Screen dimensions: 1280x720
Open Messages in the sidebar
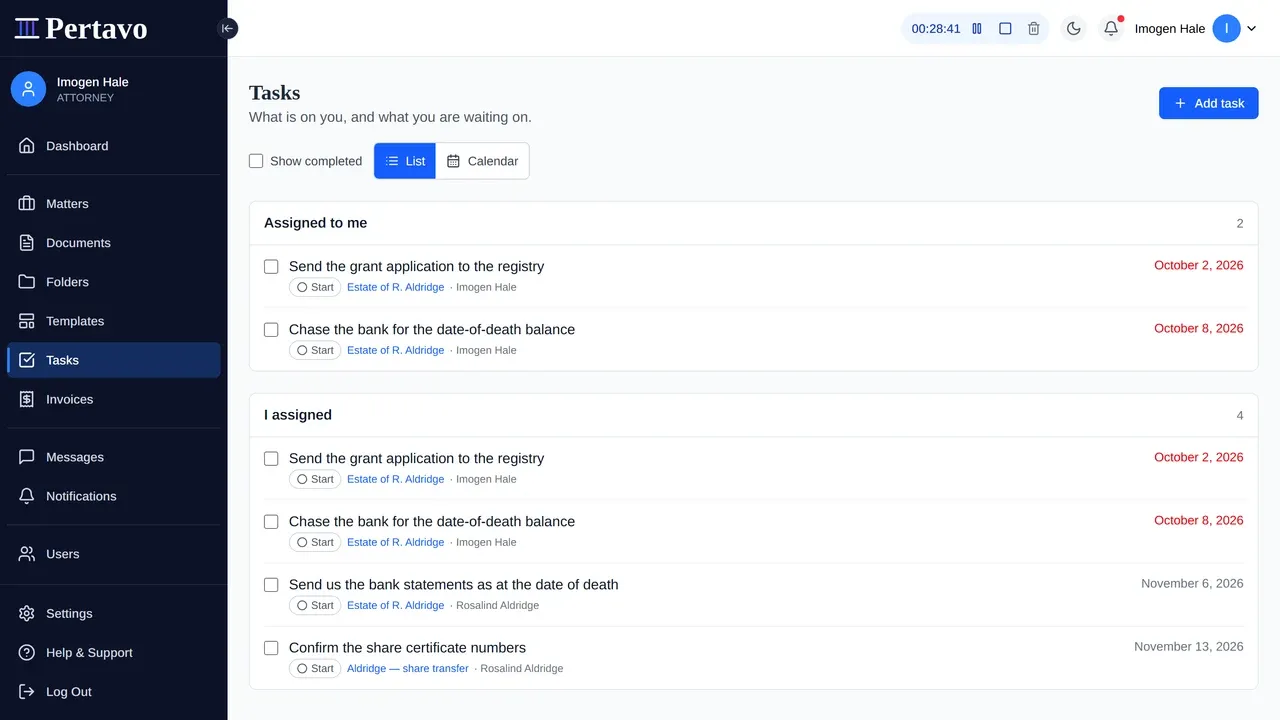[x=113, y=457]
